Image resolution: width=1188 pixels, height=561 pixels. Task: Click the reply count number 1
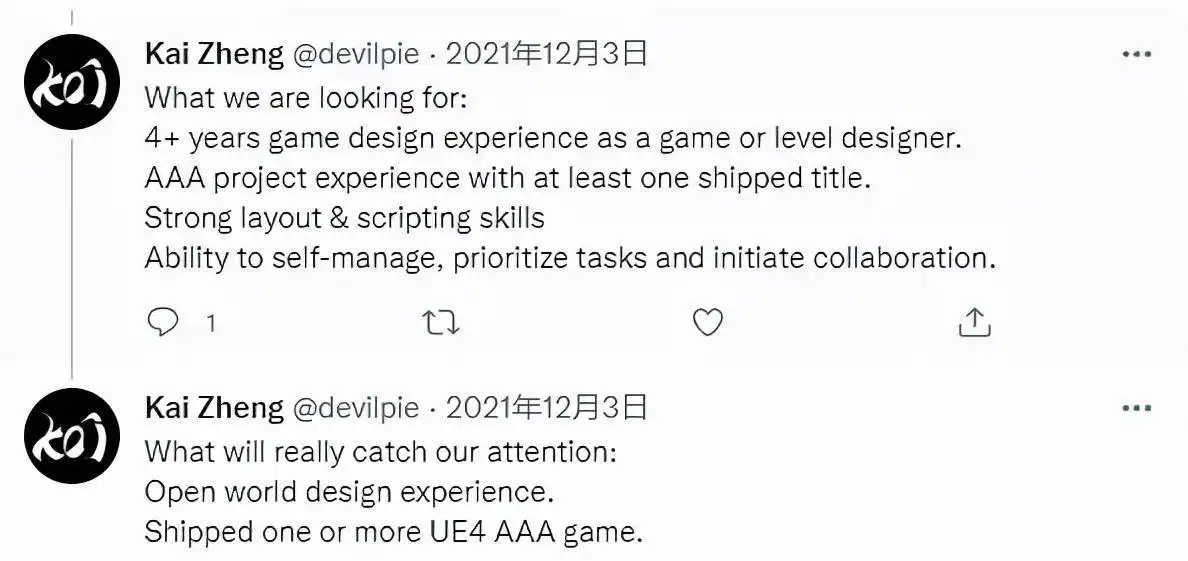pos(211,324)
